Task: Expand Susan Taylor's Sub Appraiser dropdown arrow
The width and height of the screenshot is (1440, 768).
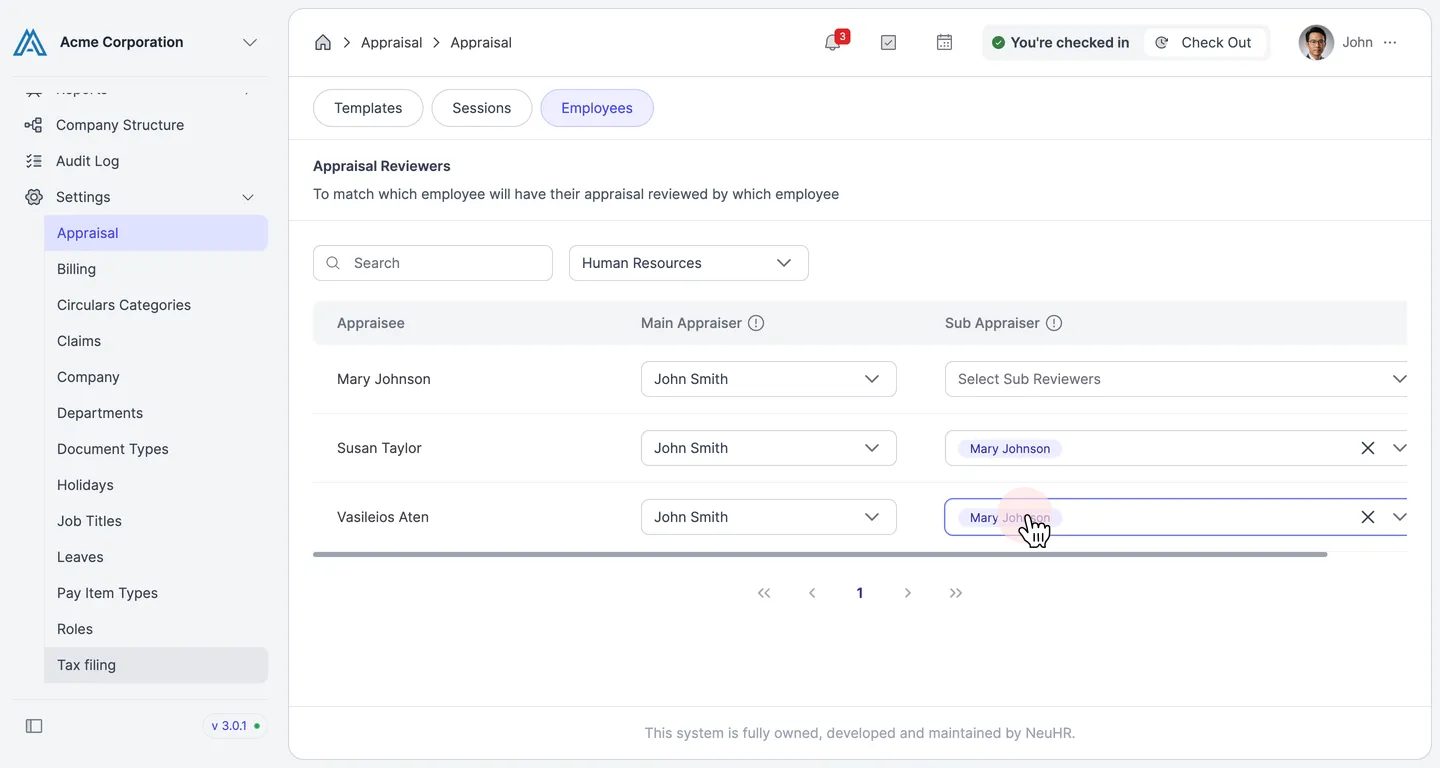Action: pos(1399,448)
